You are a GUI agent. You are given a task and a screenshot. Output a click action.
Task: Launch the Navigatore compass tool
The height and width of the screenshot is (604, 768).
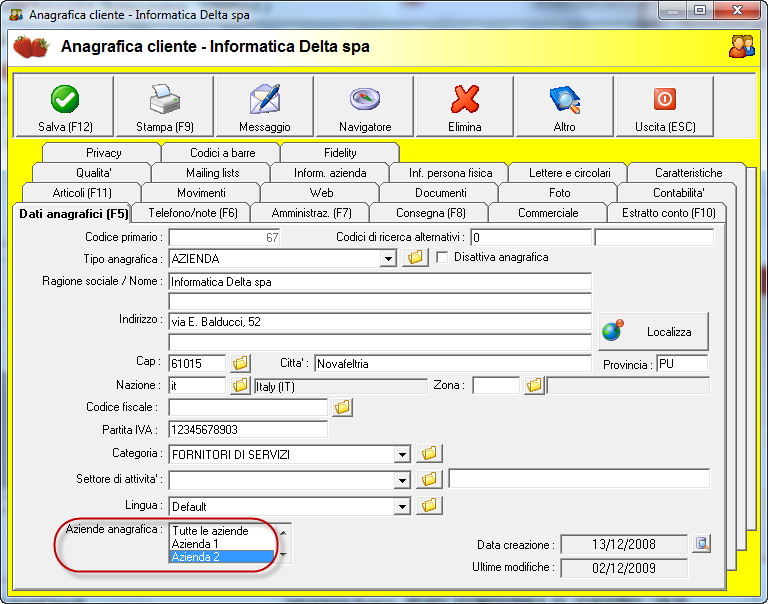point(365,106)
